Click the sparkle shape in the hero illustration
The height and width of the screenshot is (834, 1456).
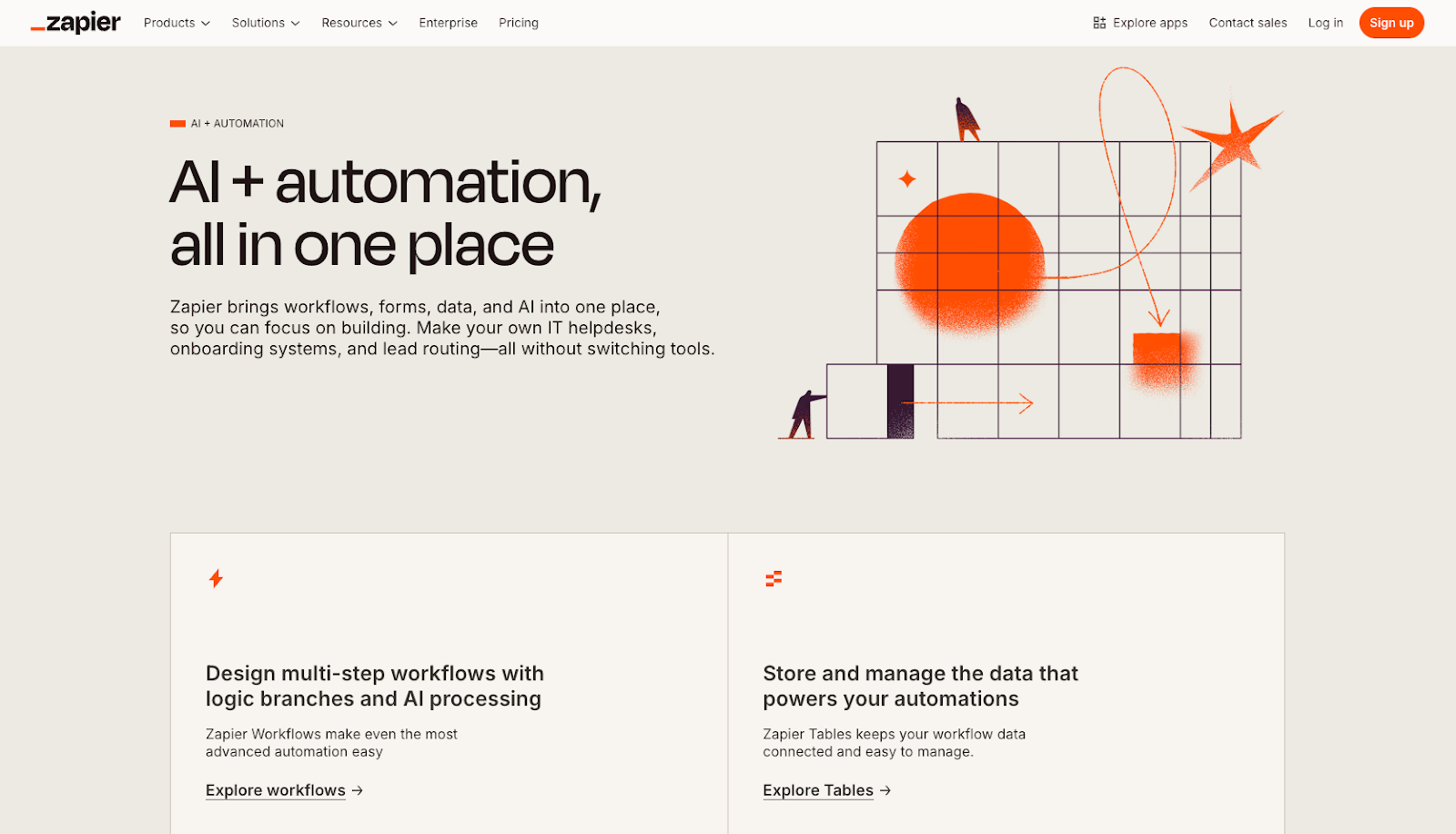click(905, 177)
